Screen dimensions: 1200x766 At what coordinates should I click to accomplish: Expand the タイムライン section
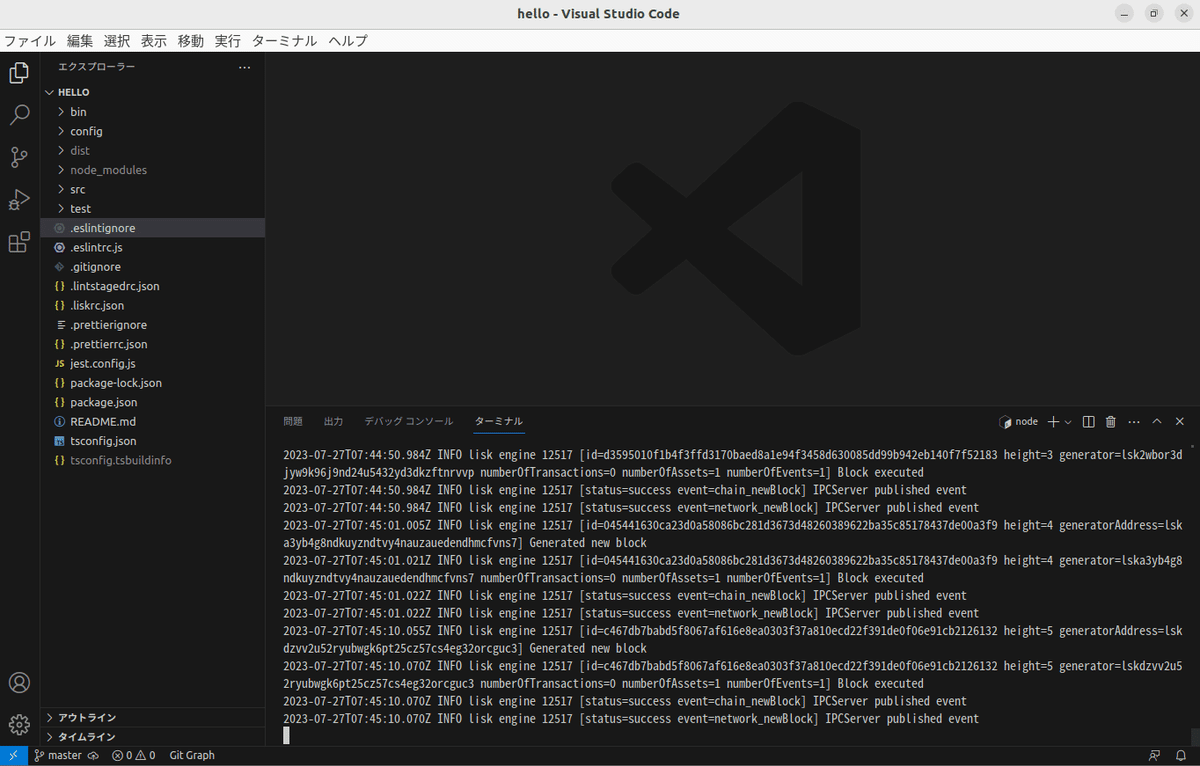[x=152, y=737]
